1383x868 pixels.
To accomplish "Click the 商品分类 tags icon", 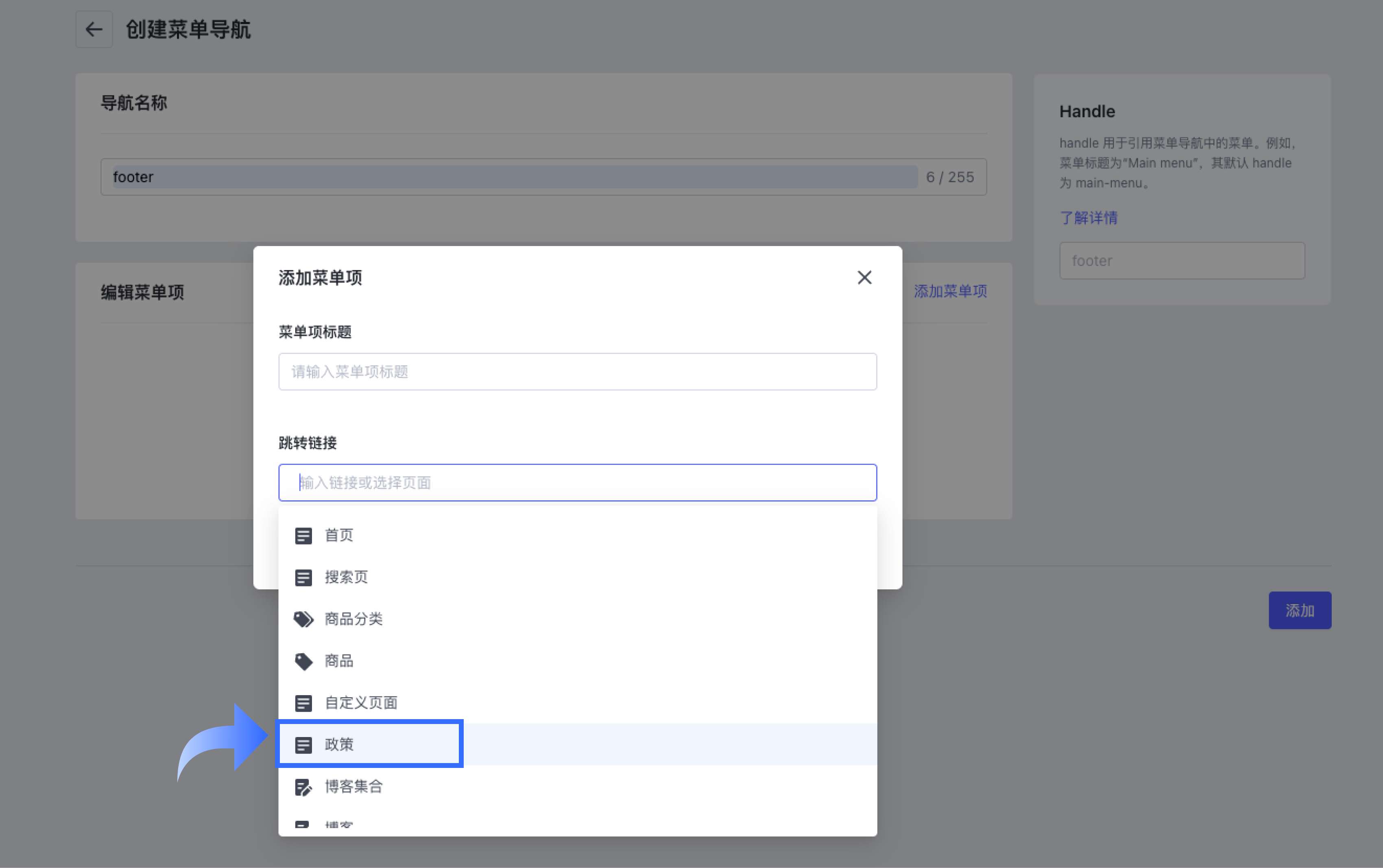I will [303, 619].
